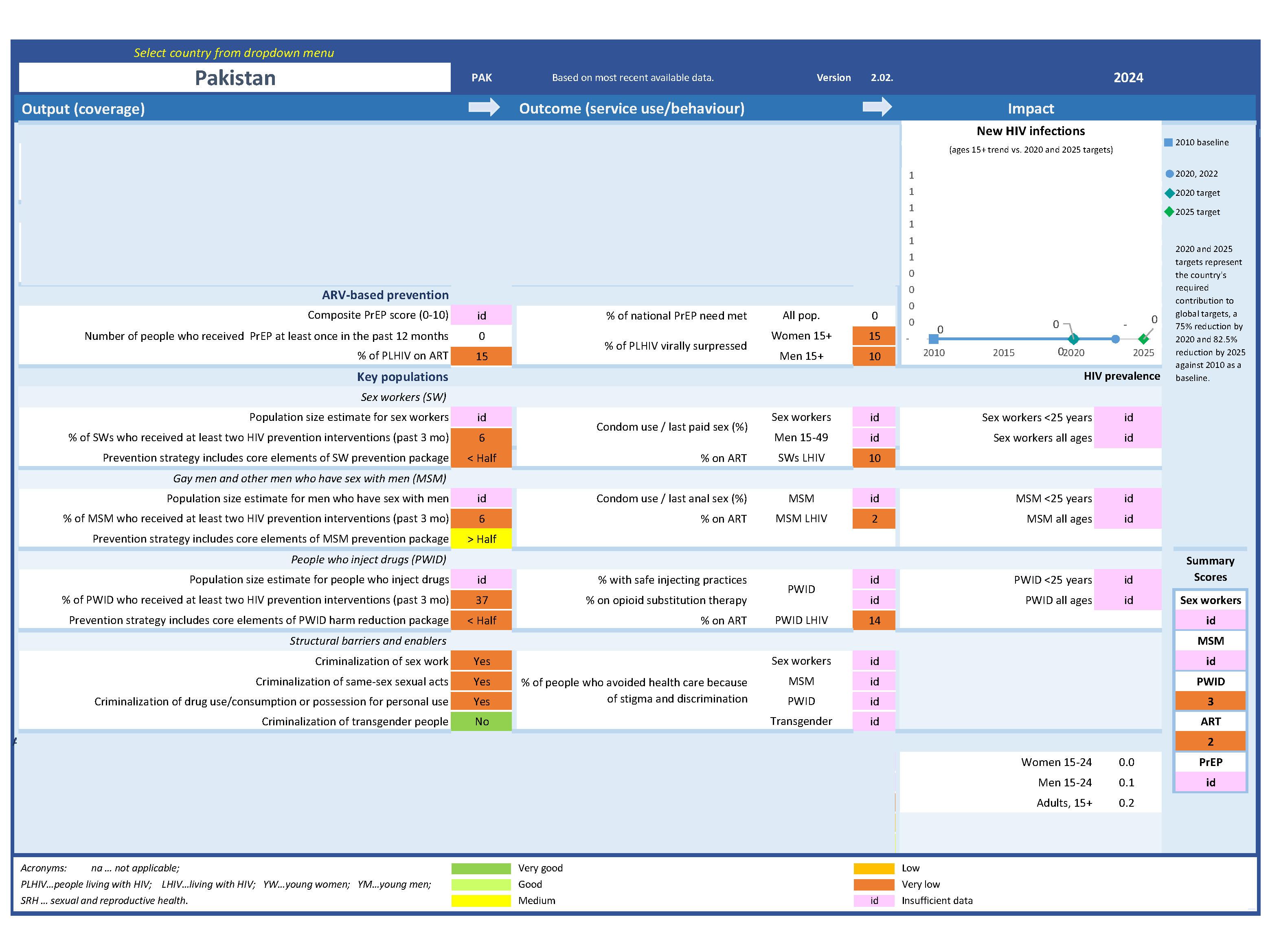Click the 2010 baseline legend square
The height and width of the screenshot is (952, 1270).
point(1168,142)
